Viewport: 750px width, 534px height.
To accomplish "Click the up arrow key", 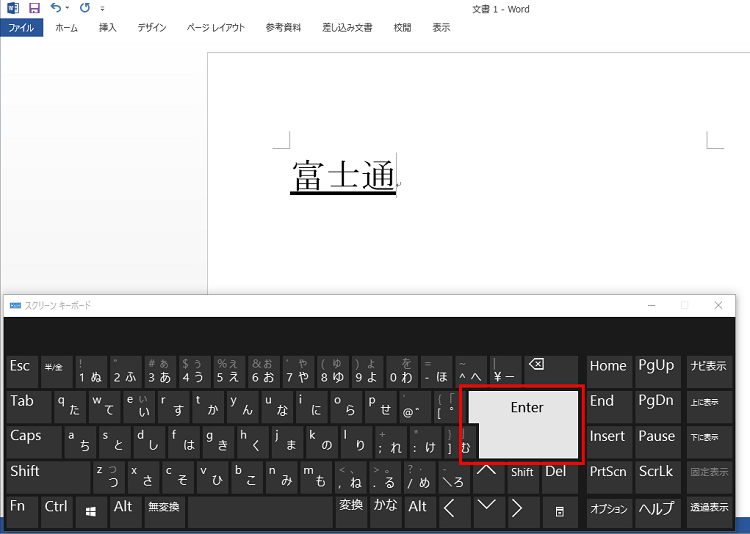I will [x=488, y=478].
